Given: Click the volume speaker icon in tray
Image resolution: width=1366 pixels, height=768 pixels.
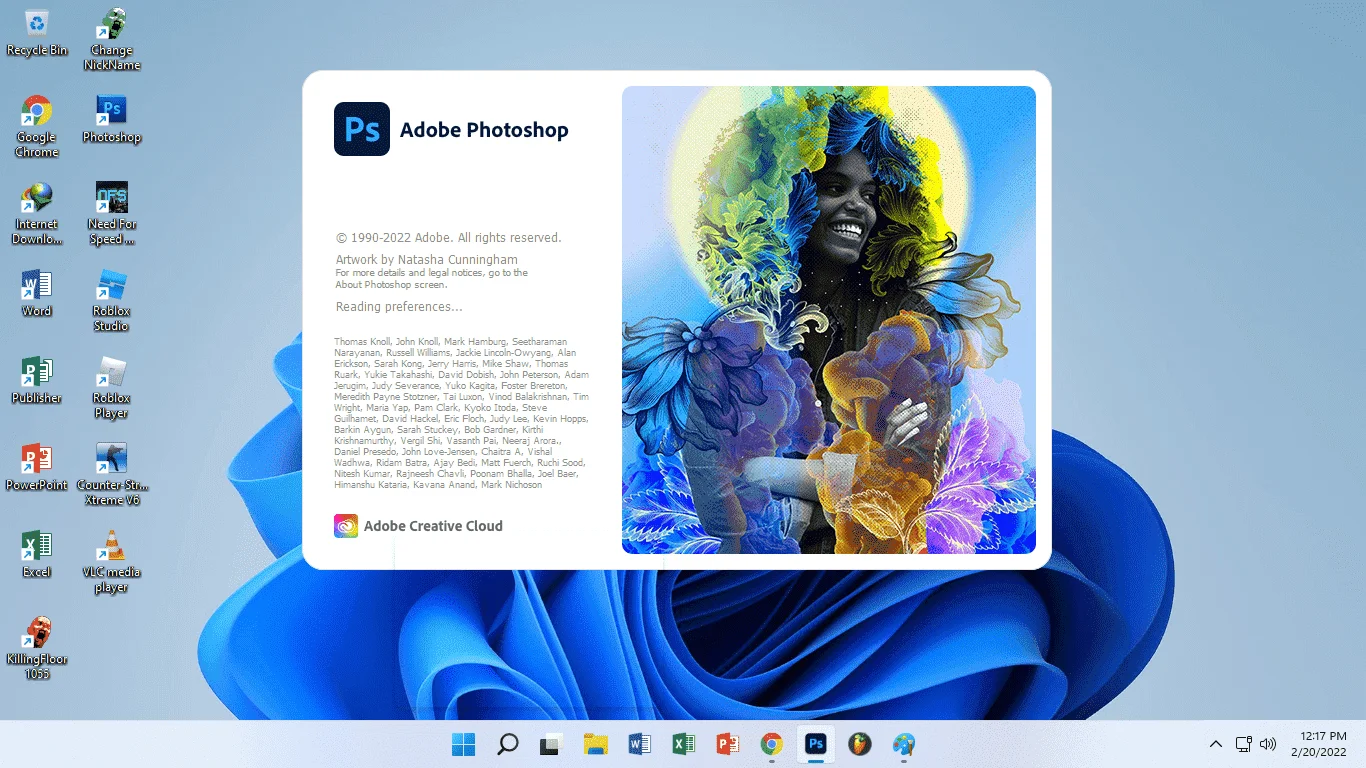Looking at the screenshot, I should pos(1268,744).
